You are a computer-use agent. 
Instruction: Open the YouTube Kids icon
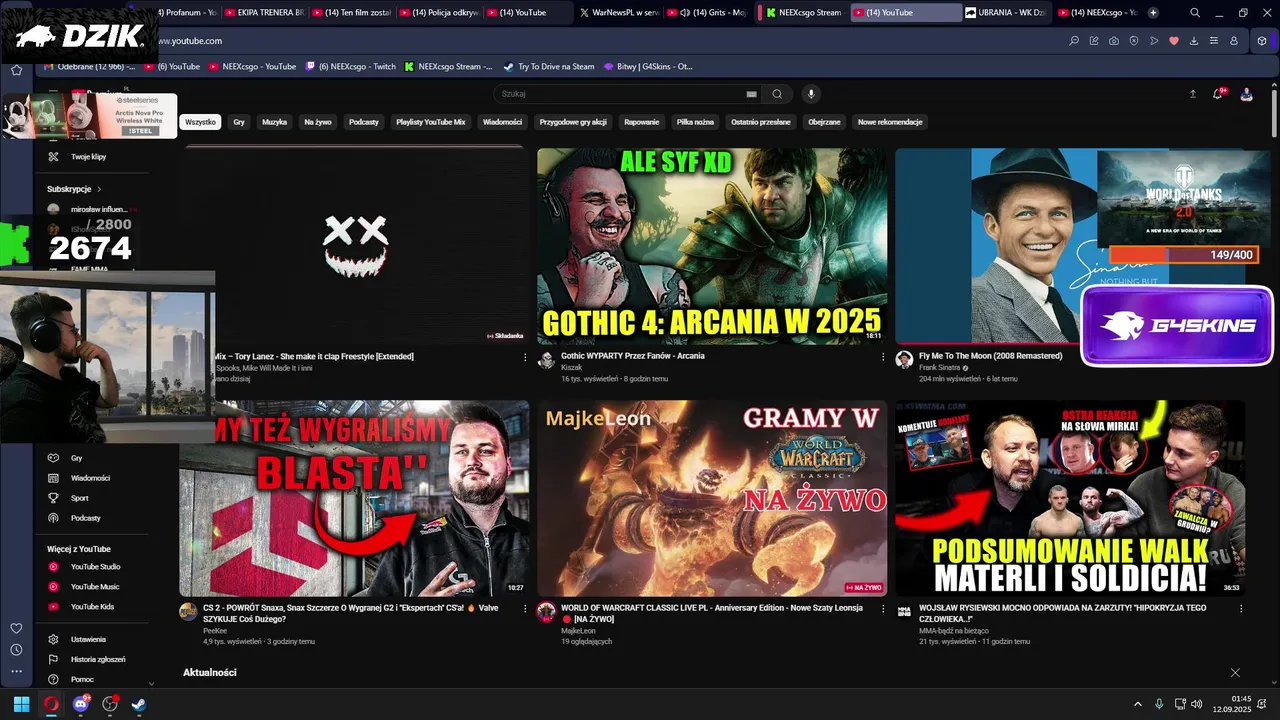coord(53,607)
